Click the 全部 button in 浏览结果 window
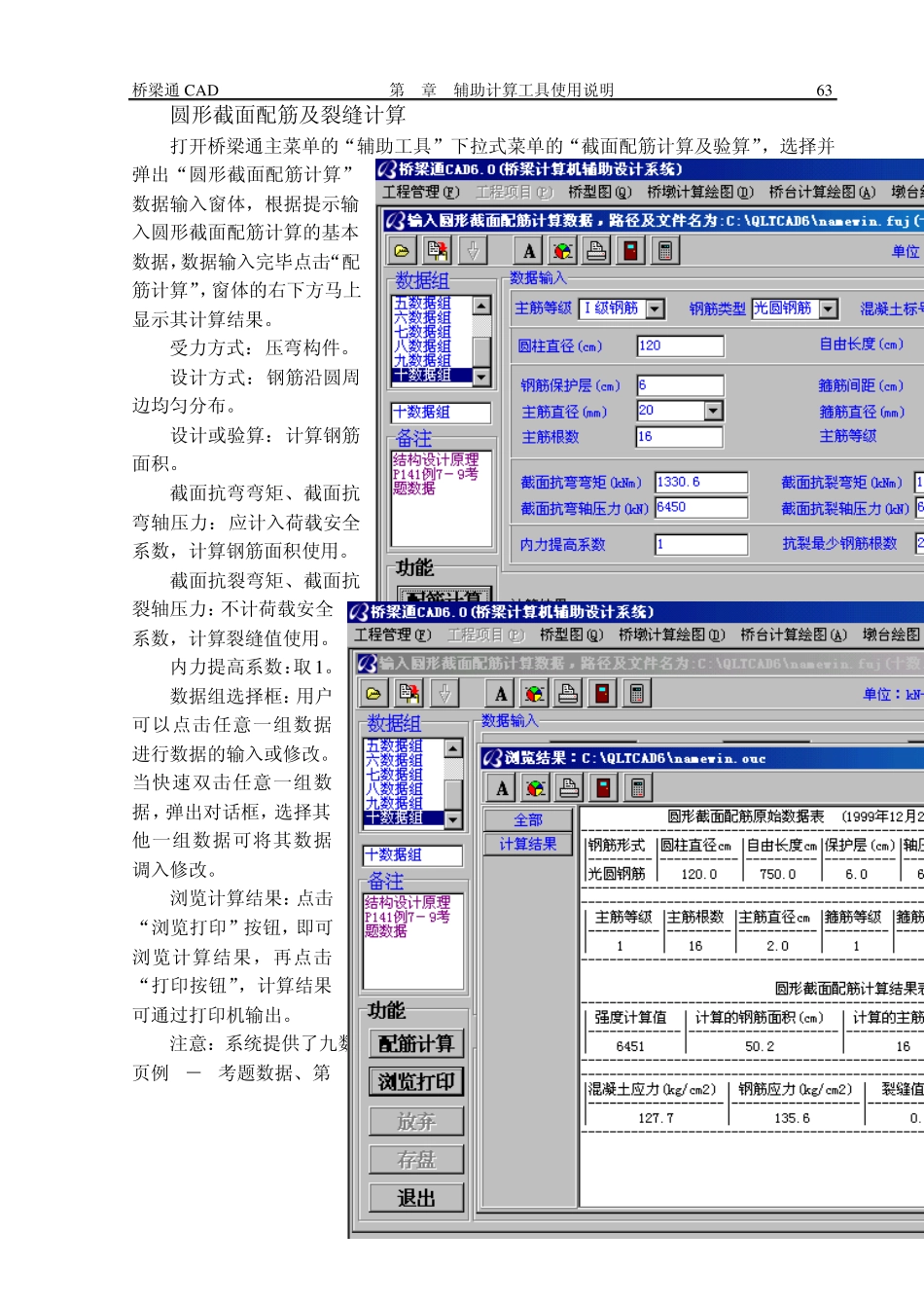 pos(528,820)
